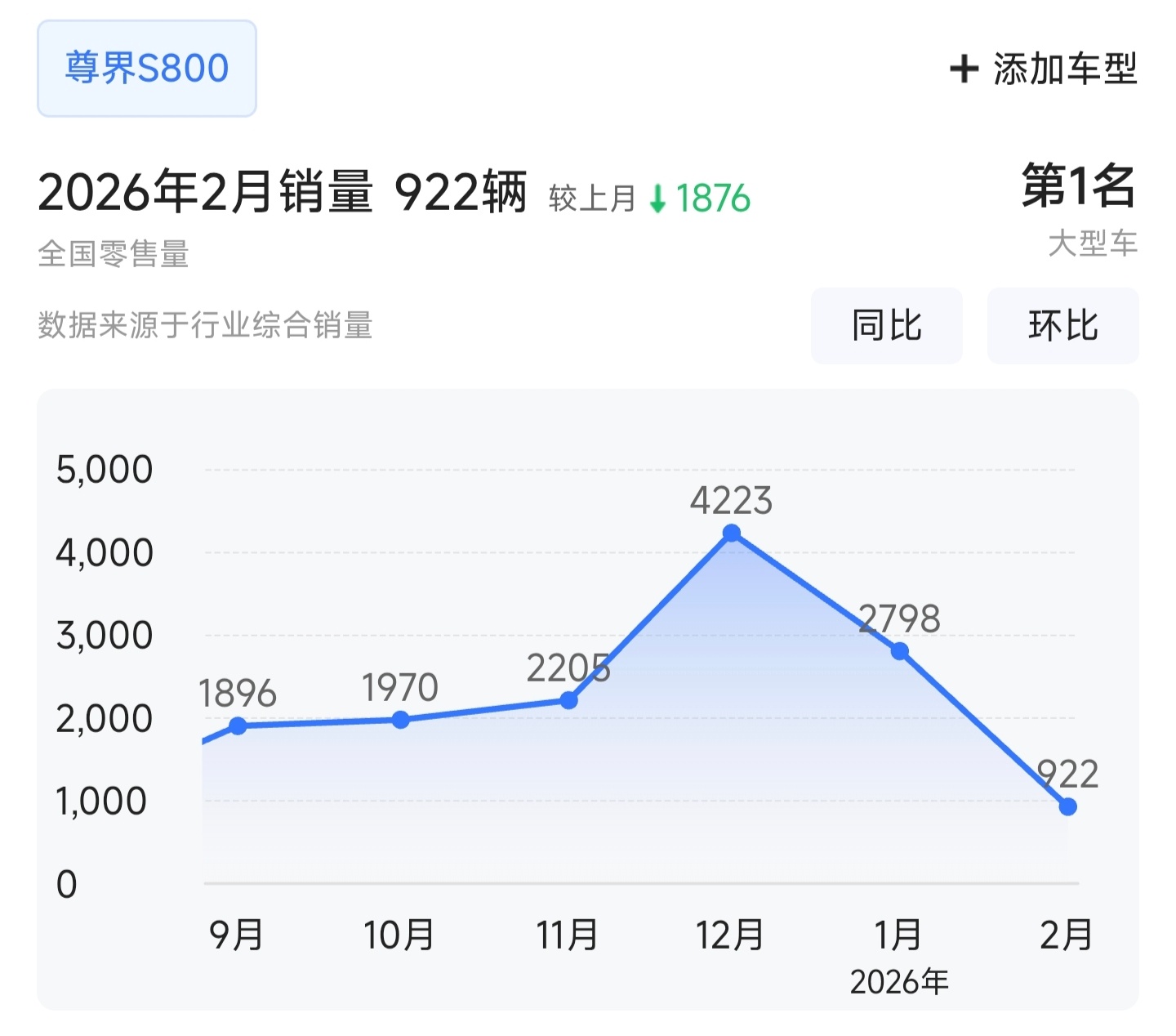Select the 9月 data point on the chart

point(238,726)
